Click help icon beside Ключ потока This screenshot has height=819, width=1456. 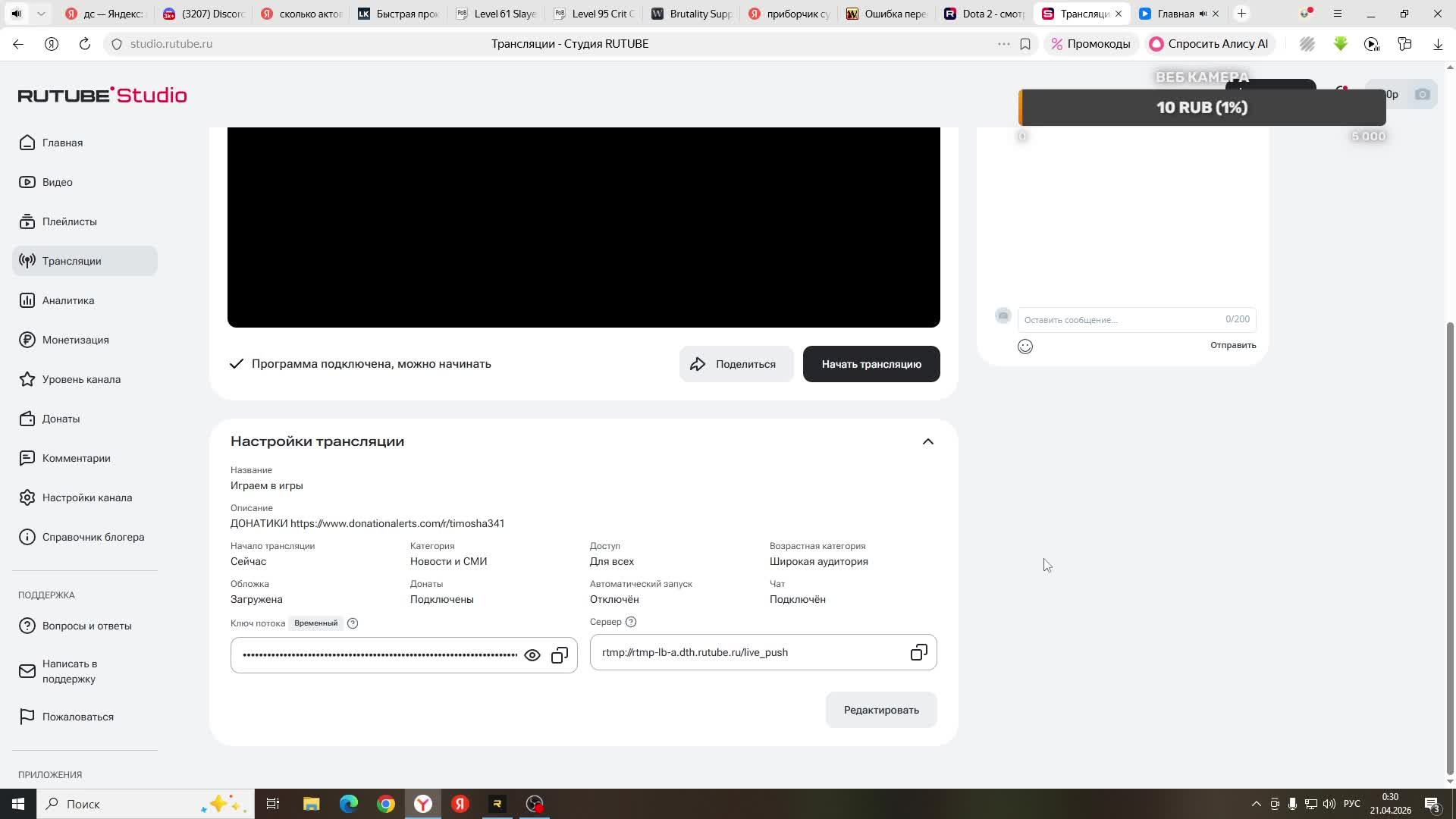click(x=353, y=623)
